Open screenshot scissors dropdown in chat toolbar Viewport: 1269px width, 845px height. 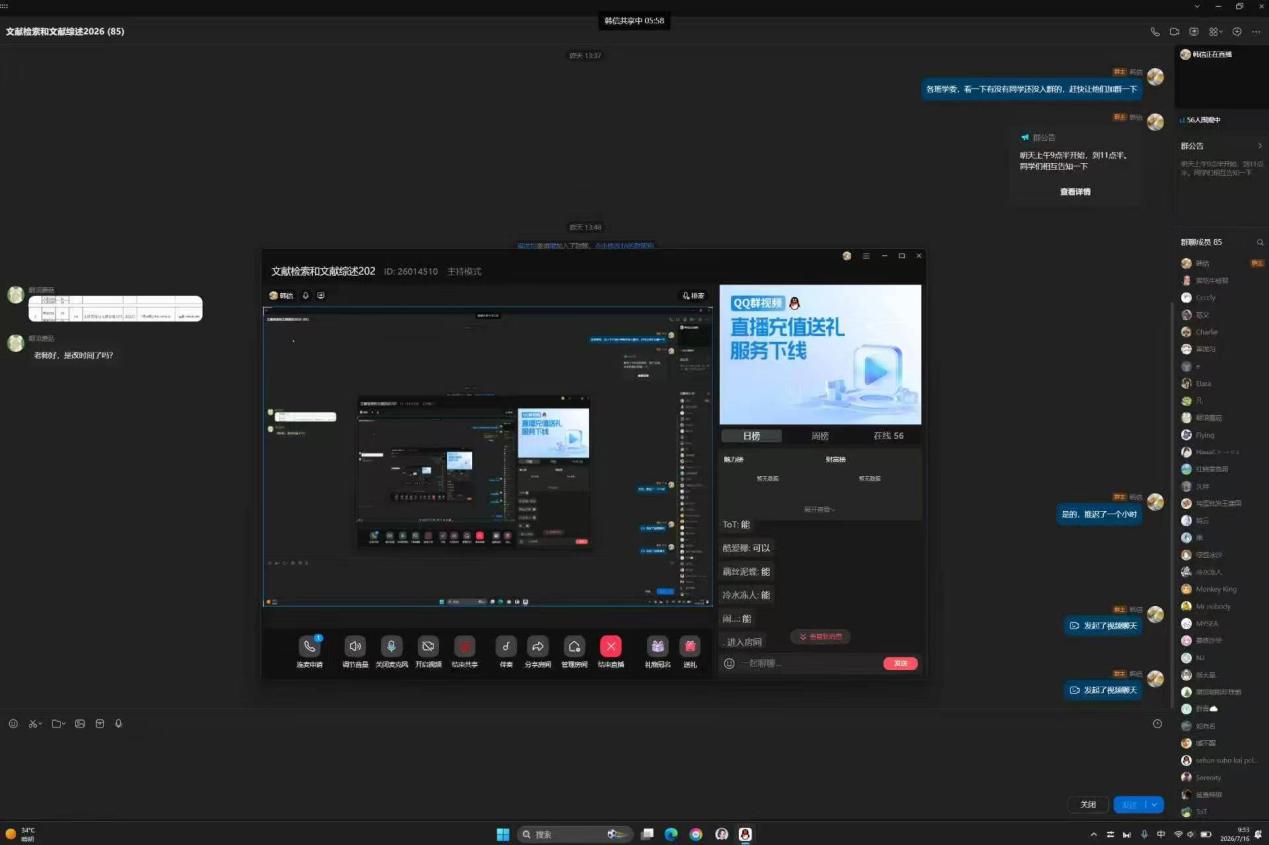click(x=41, y=723)
